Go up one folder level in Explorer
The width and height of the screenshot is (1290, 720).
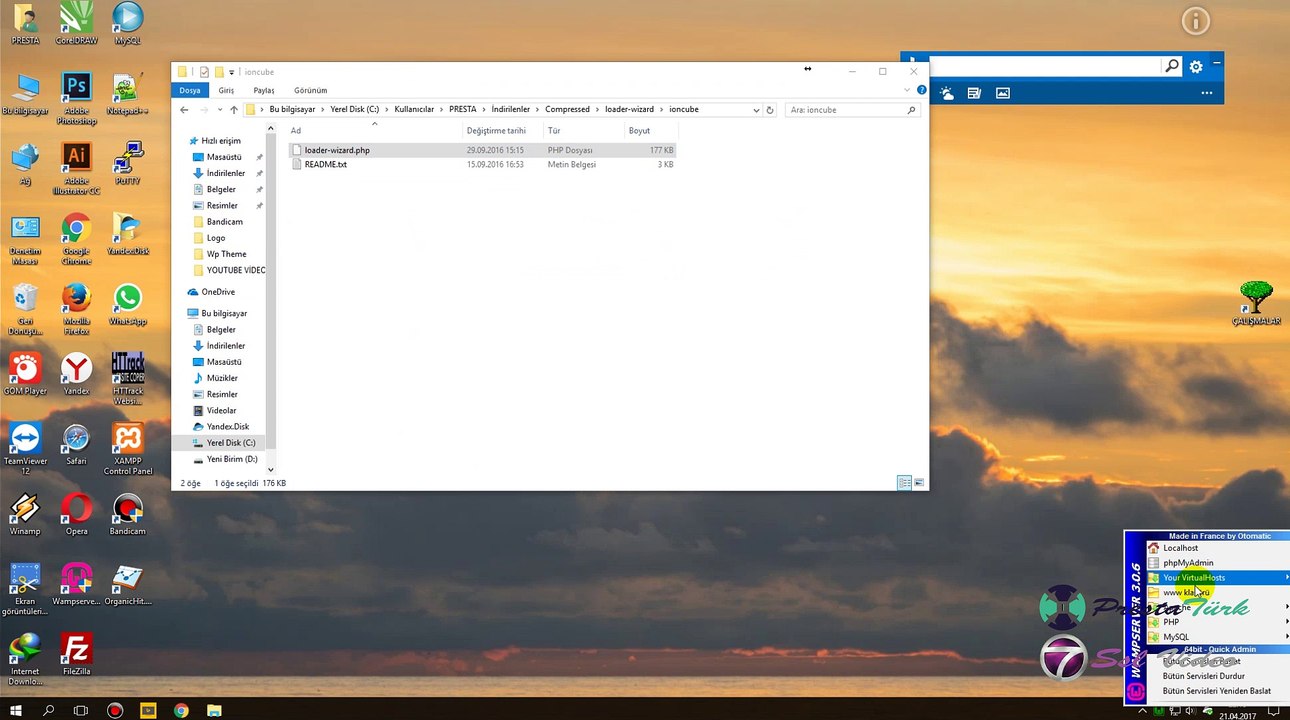[234, 110]
